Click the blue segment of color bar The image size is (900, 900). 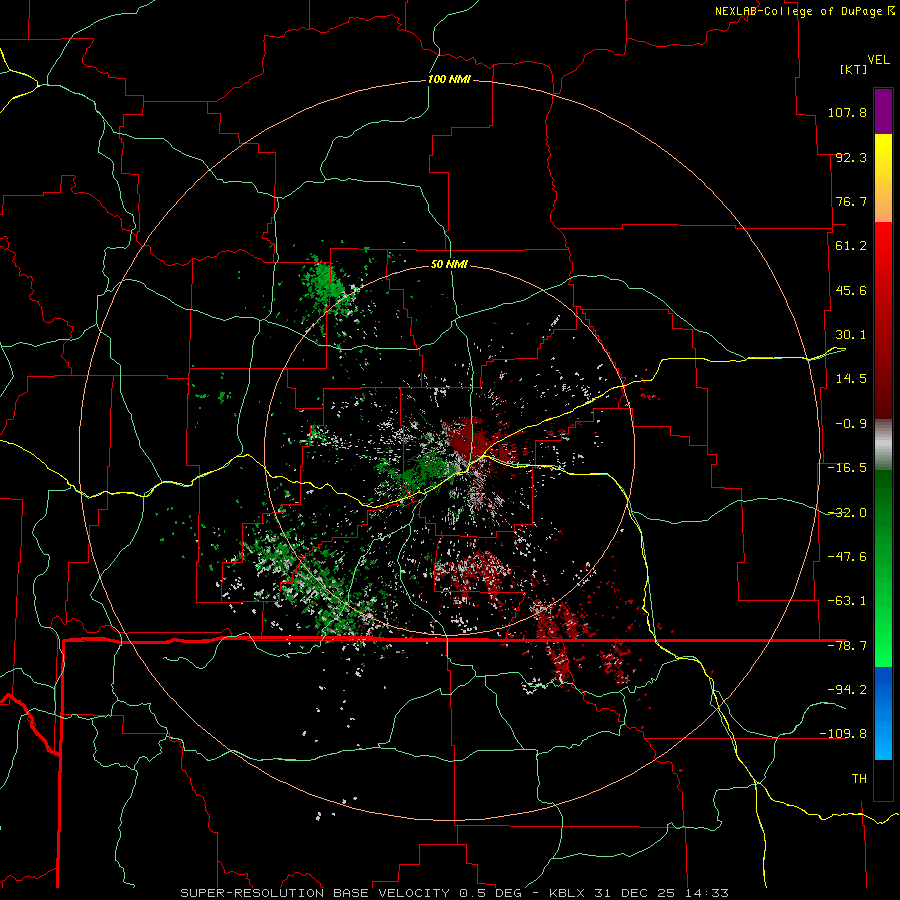[x=883, y=713]
